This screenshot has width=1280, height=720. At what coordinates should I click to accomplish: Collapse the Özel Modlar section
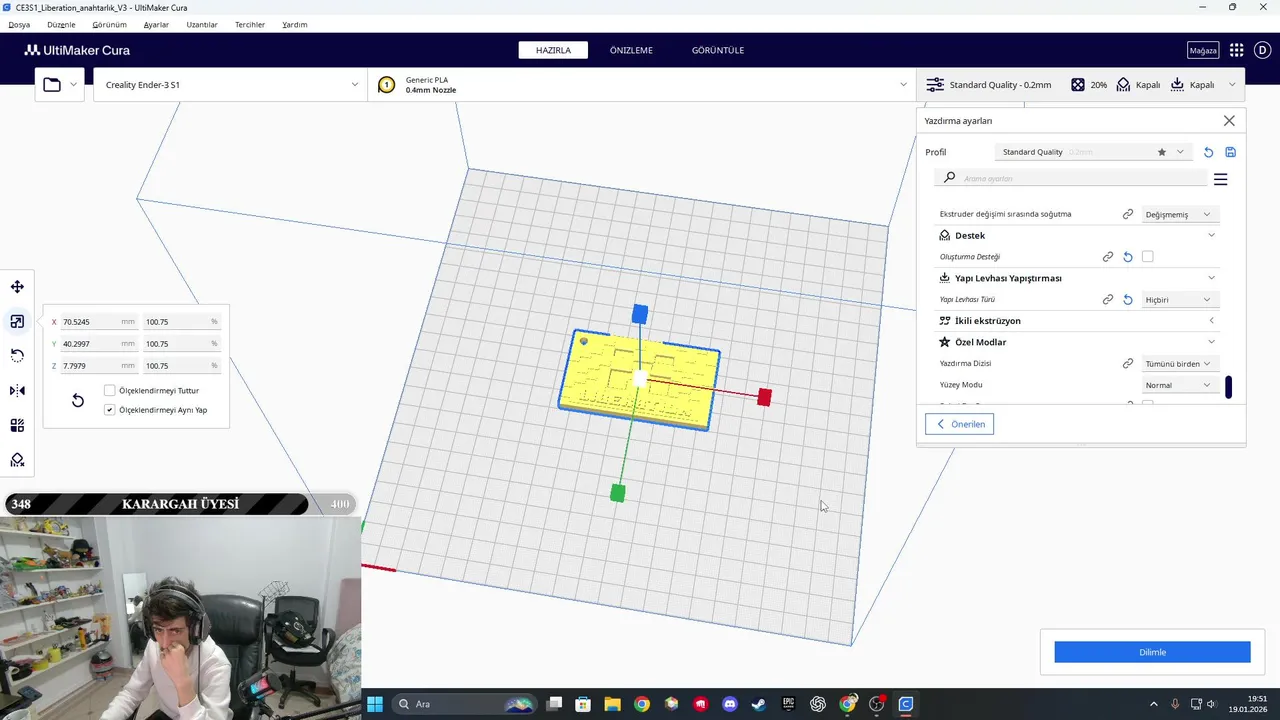tap(1212, 342)
